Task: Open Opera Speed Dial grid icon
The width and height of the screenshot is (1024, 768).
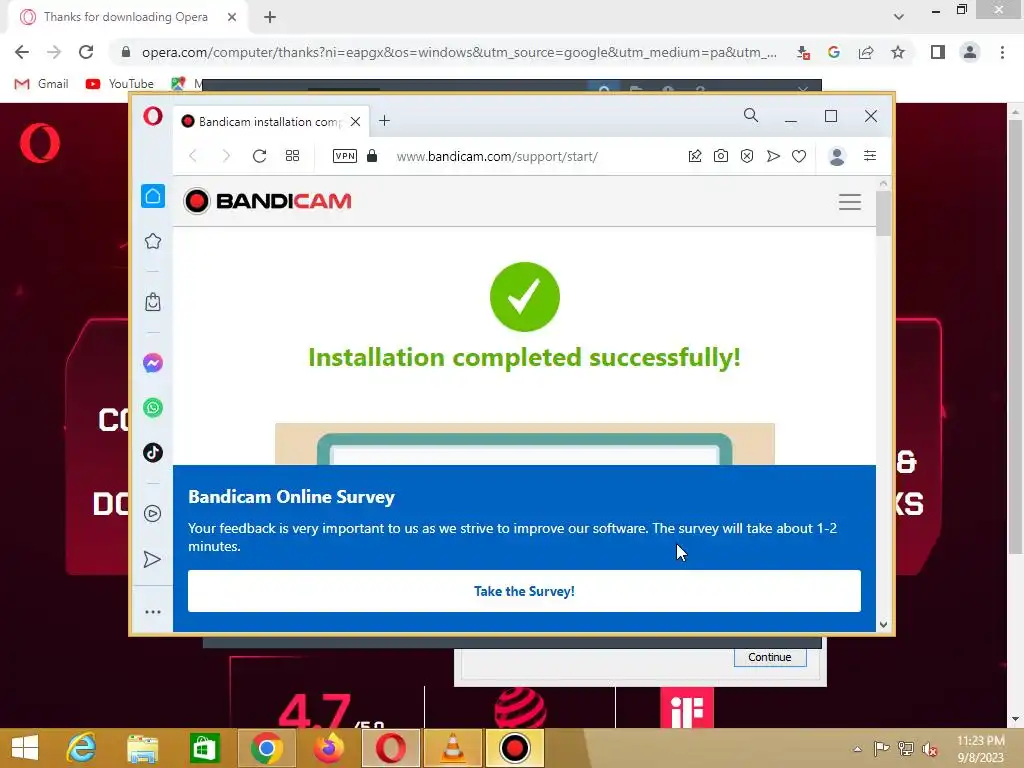Action: (293, 156)
